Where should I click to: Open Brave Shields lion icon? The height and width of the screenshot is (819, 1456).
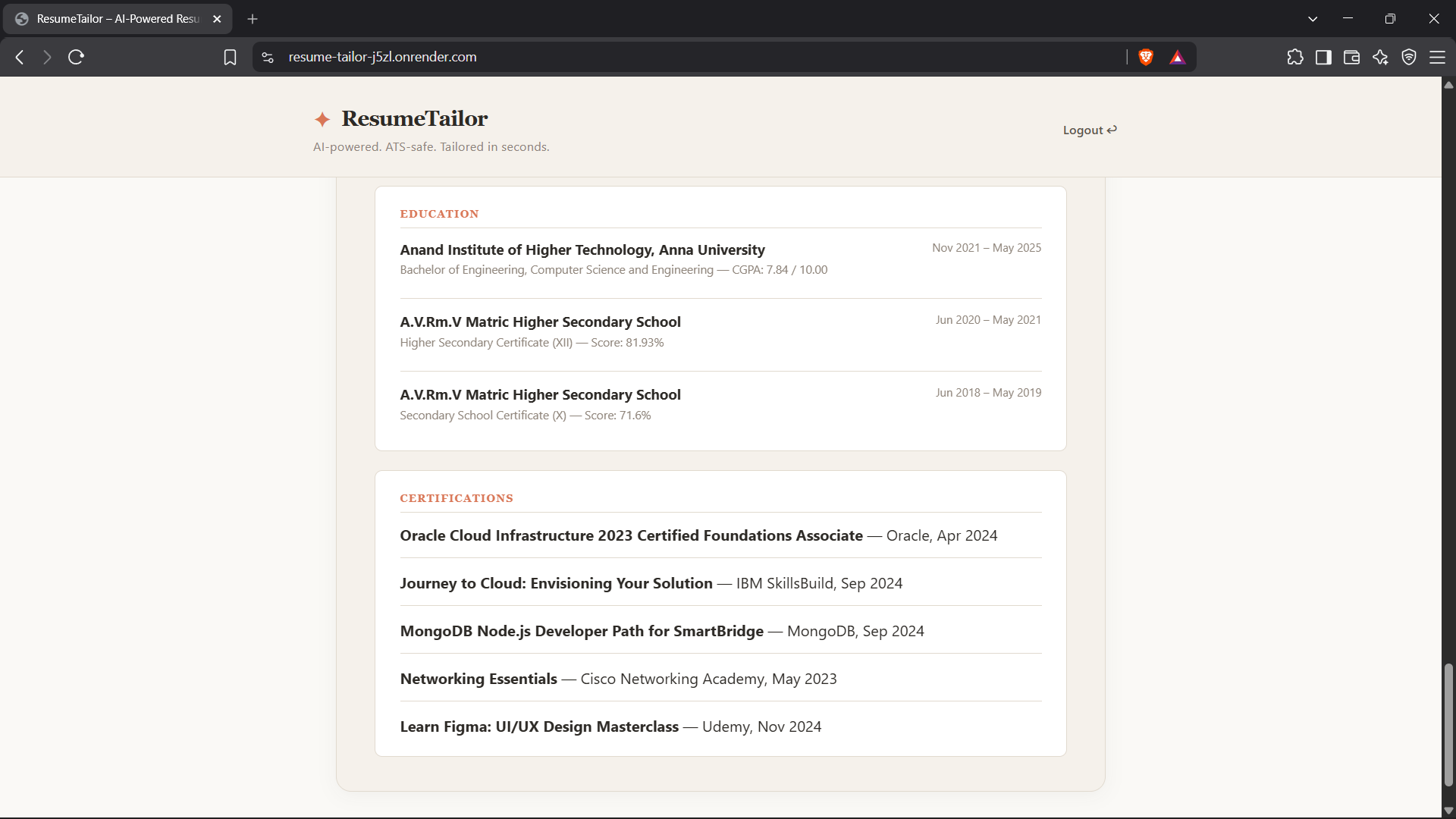tap(1146, 57)
